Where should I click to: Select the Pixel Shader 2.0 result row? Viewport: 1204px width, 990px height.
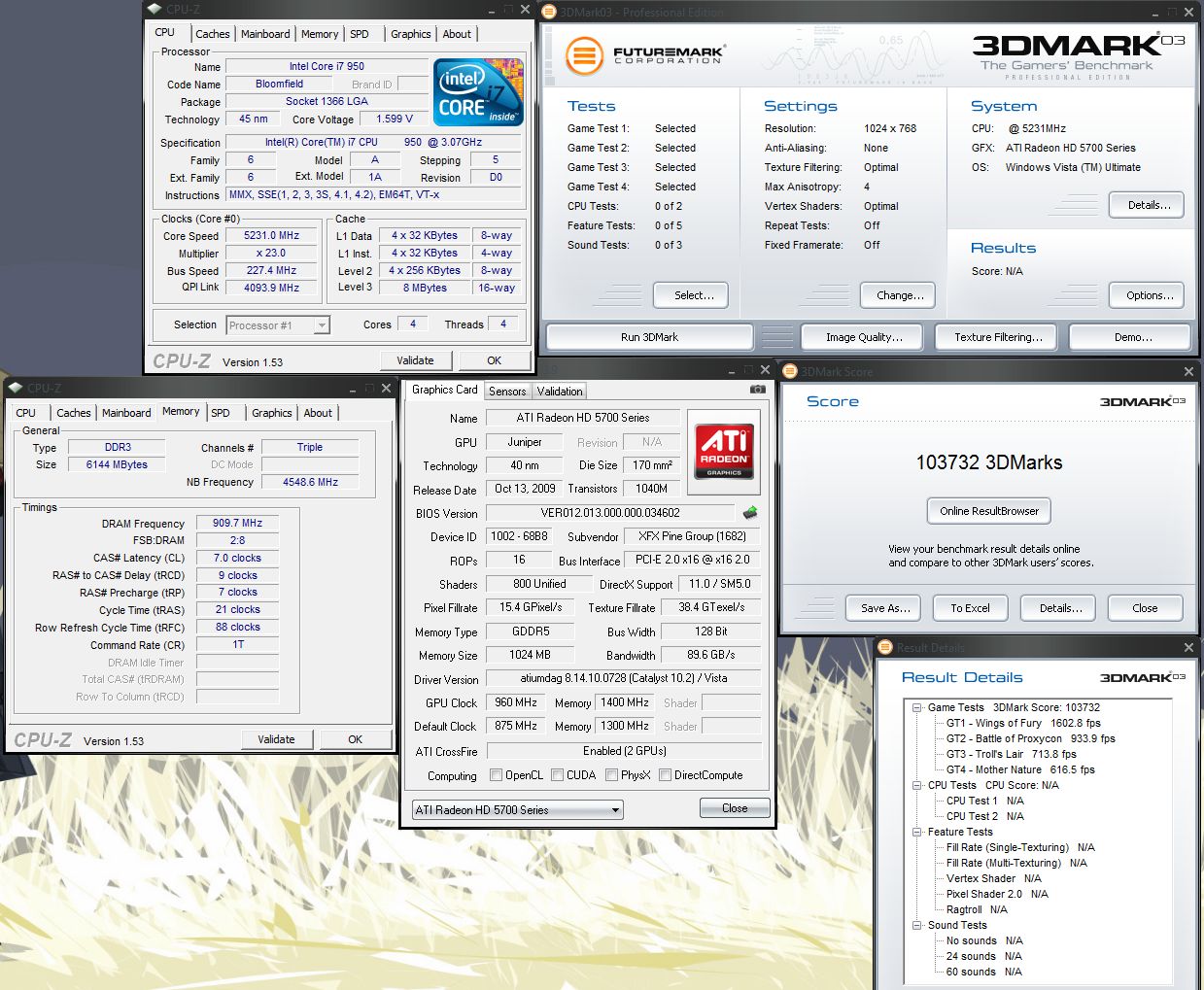[997, 894]
